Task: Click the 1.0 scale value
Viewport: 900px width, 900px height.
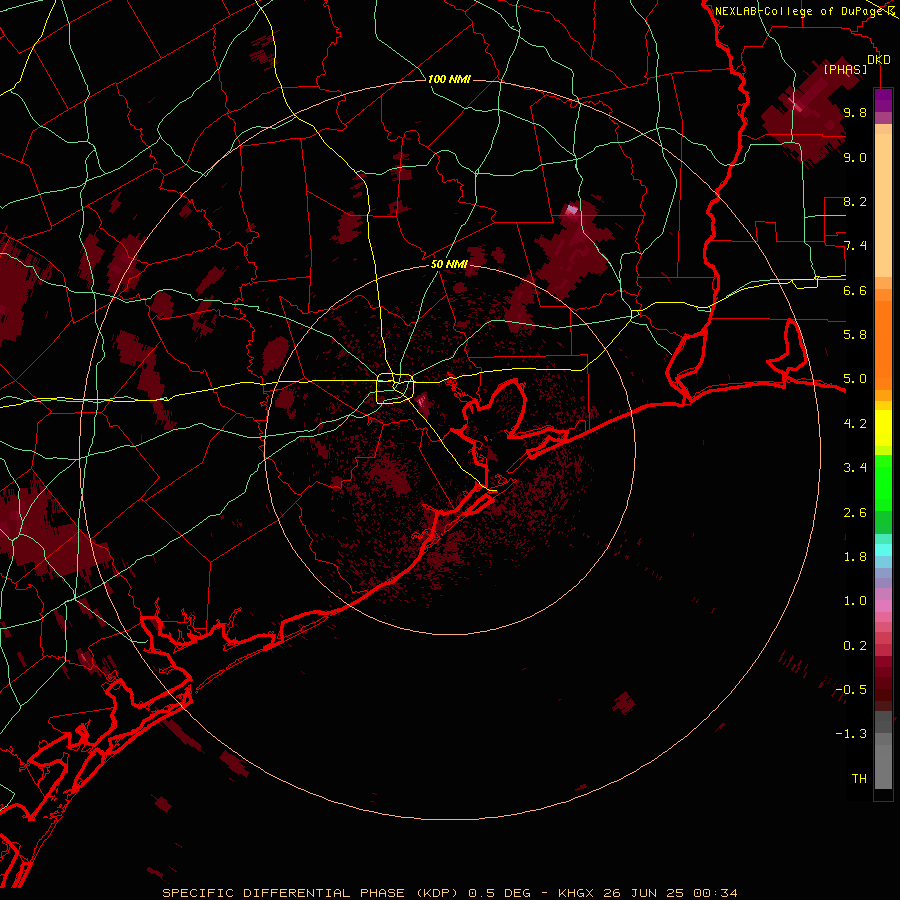Action: pos(855,600)
